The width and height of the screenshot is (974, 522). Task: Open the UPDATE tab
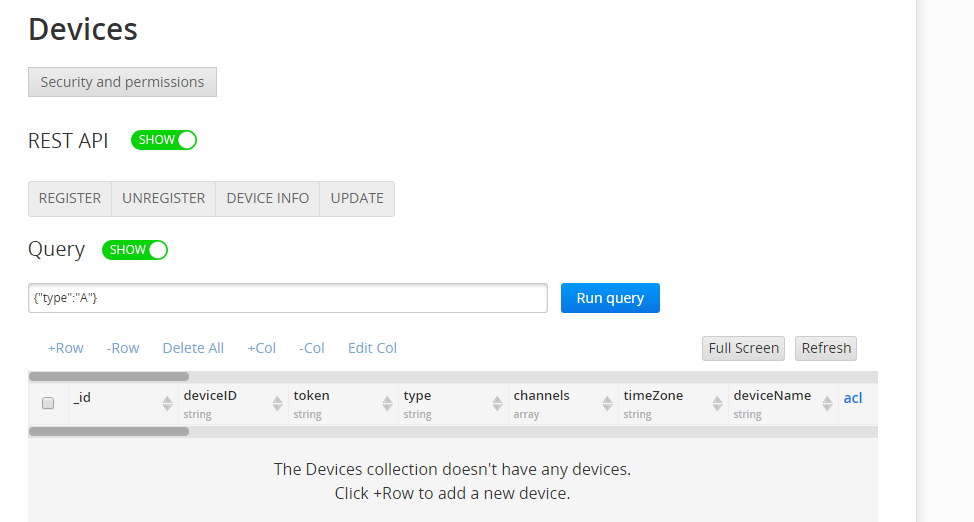click(x=357, y=199)
